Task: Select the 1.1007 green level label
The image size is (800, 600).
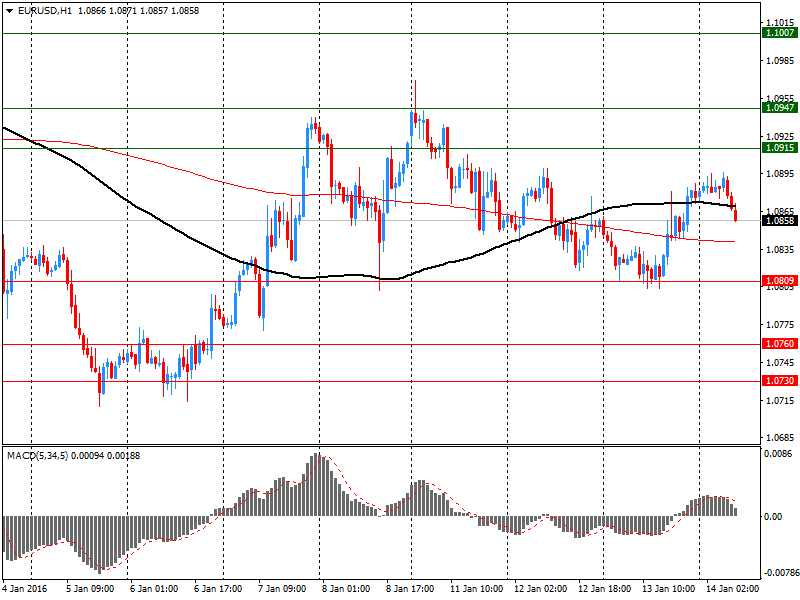Action: (780, 33)
